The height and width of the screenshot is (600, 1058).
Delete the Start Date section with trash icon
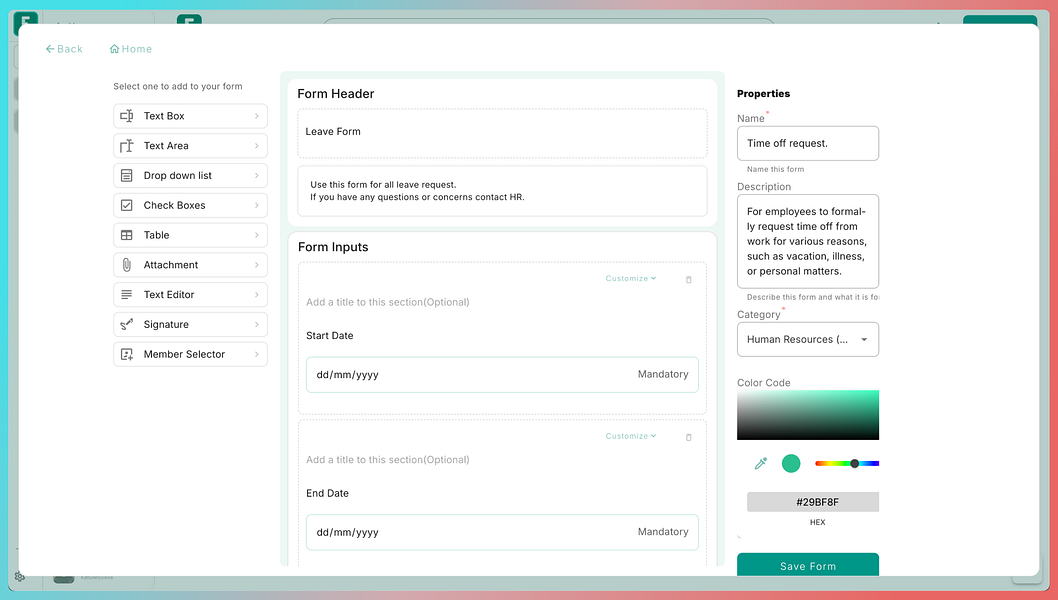pos(688,279)
